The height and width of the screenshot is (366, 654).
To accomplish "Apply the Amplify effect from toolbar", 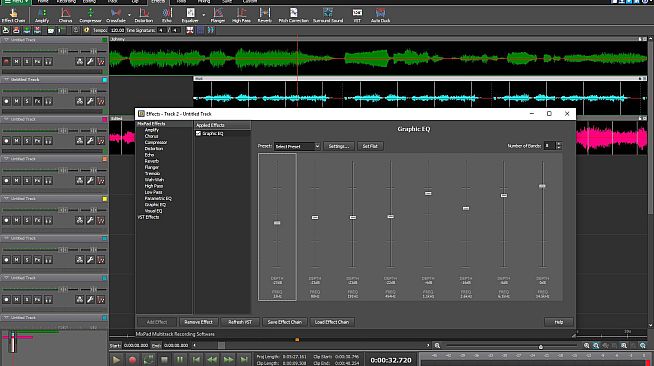I will (42, 15).
